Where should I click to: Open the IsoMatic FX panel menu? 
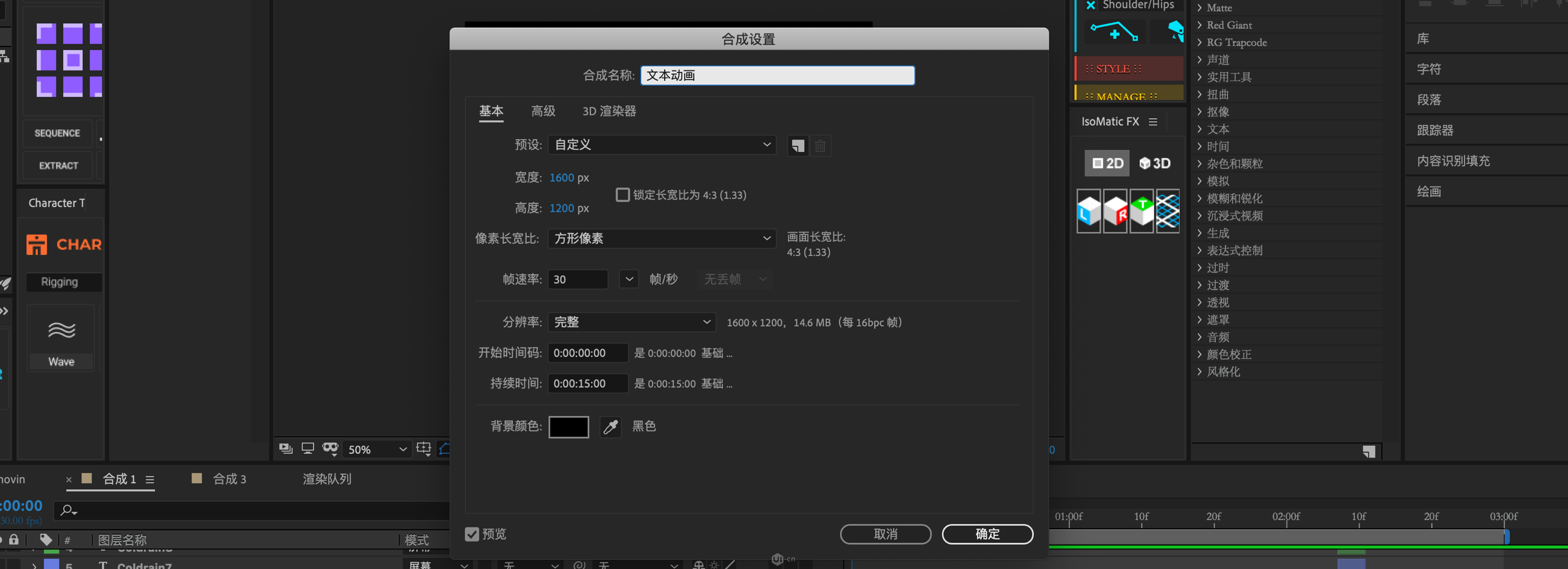1153,122
